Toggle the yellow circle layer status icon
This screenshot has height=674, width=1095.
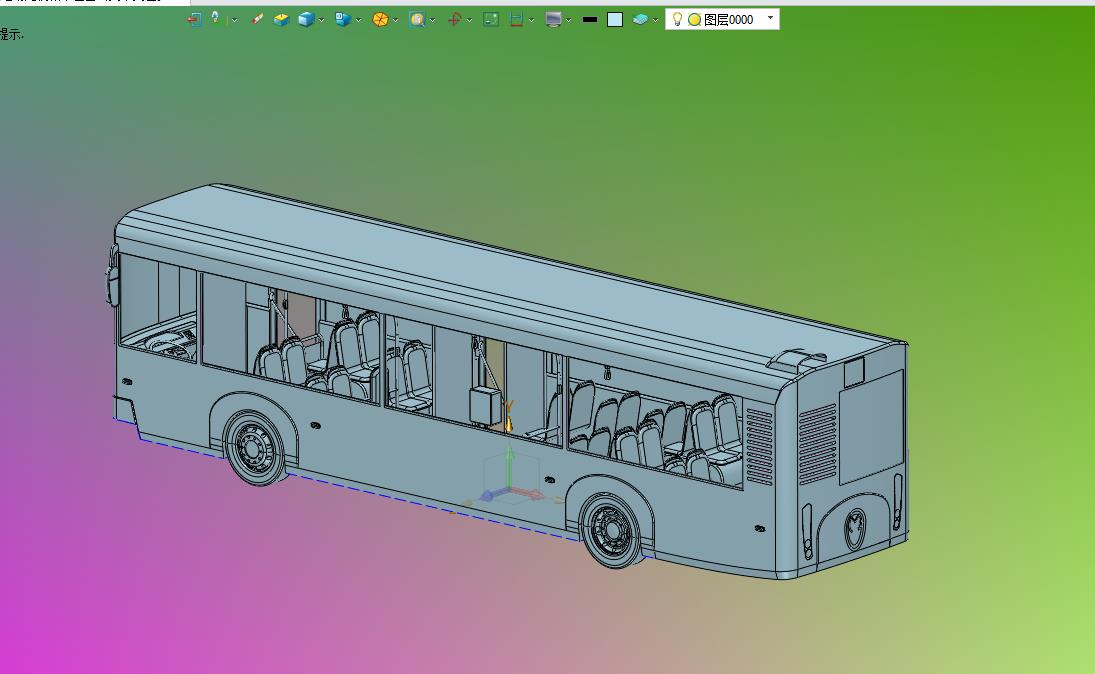pyautogui.click(x=694, y=19)
